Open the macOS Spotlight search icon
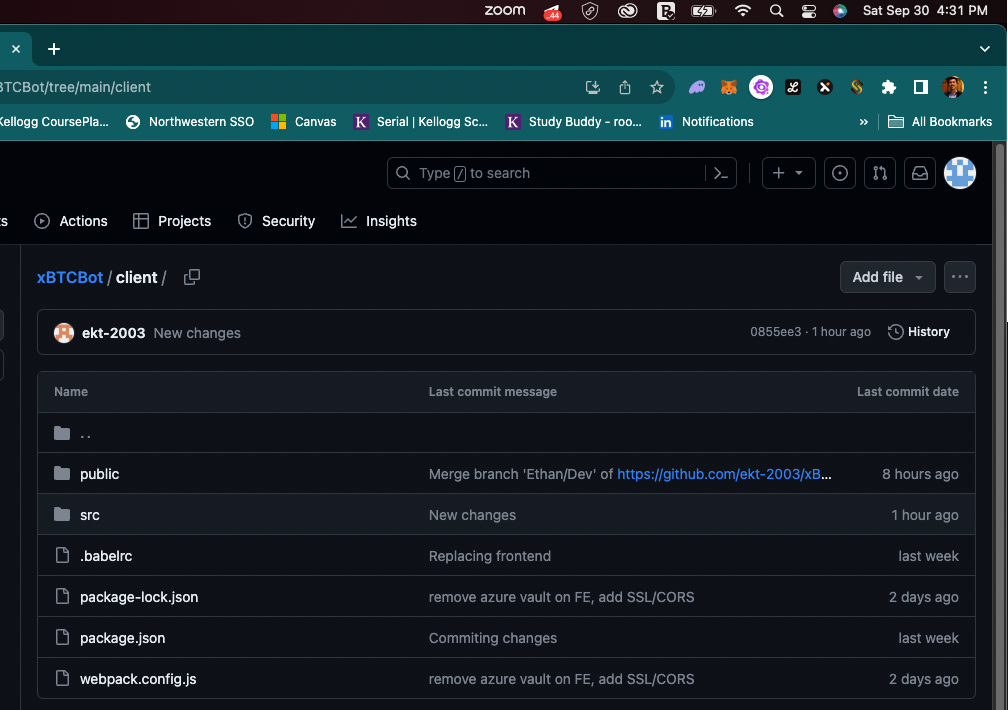 point(776,11)
